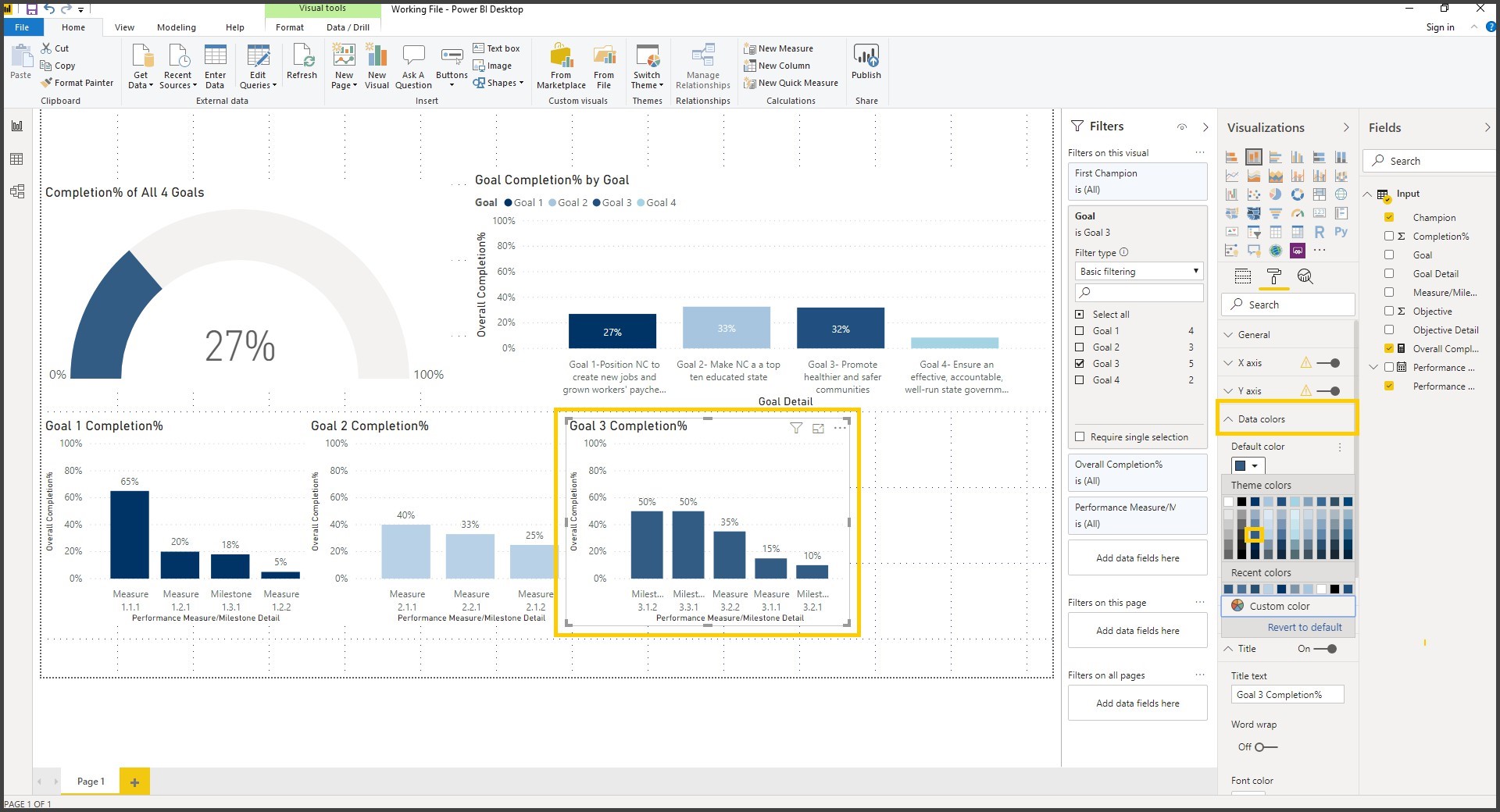The image size is (1500, 812).
Task: Click New Quick Measure
Action: point(791,83)
